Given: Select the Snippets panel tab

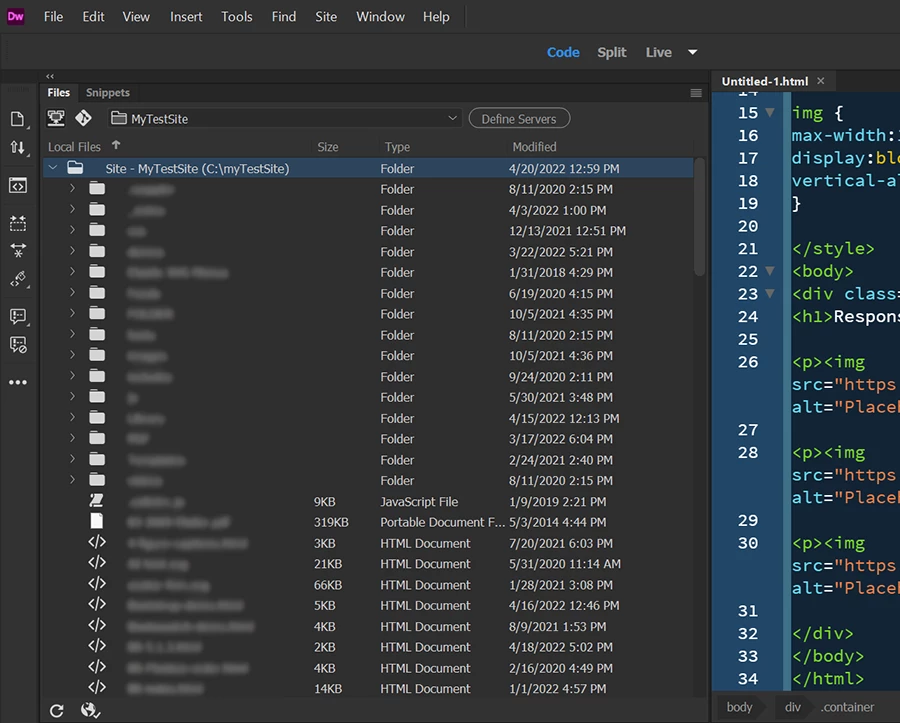Looking at the screenshot, I should point(108,92).
